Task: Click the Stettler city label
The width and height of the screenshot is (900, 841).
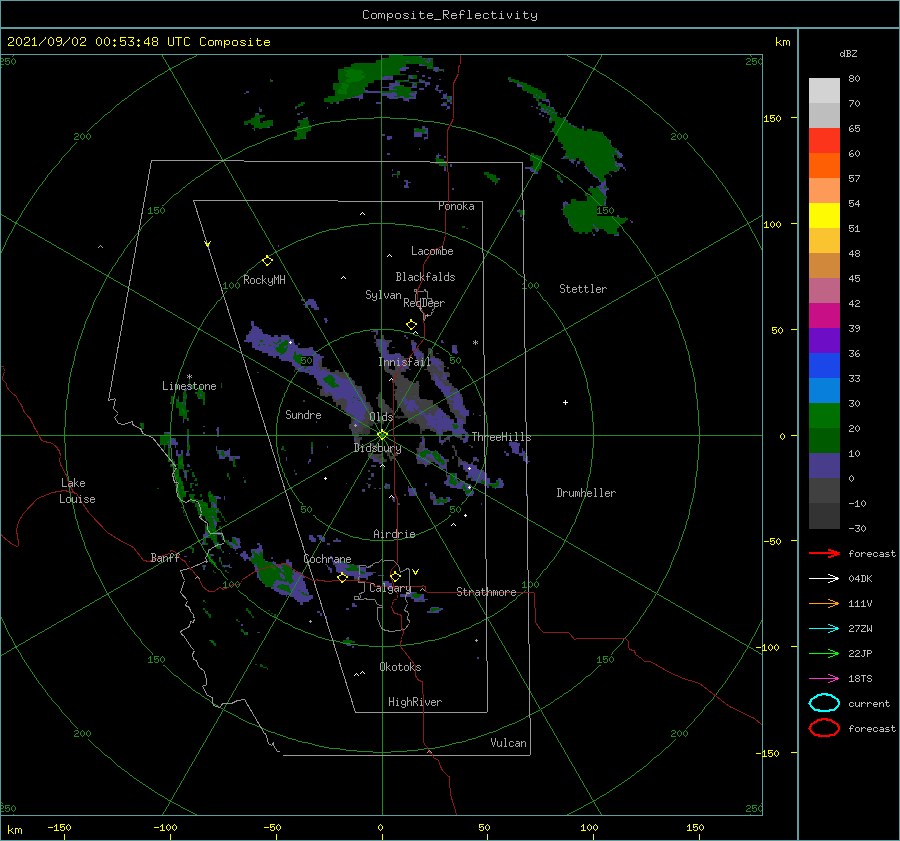Action: 583,289
